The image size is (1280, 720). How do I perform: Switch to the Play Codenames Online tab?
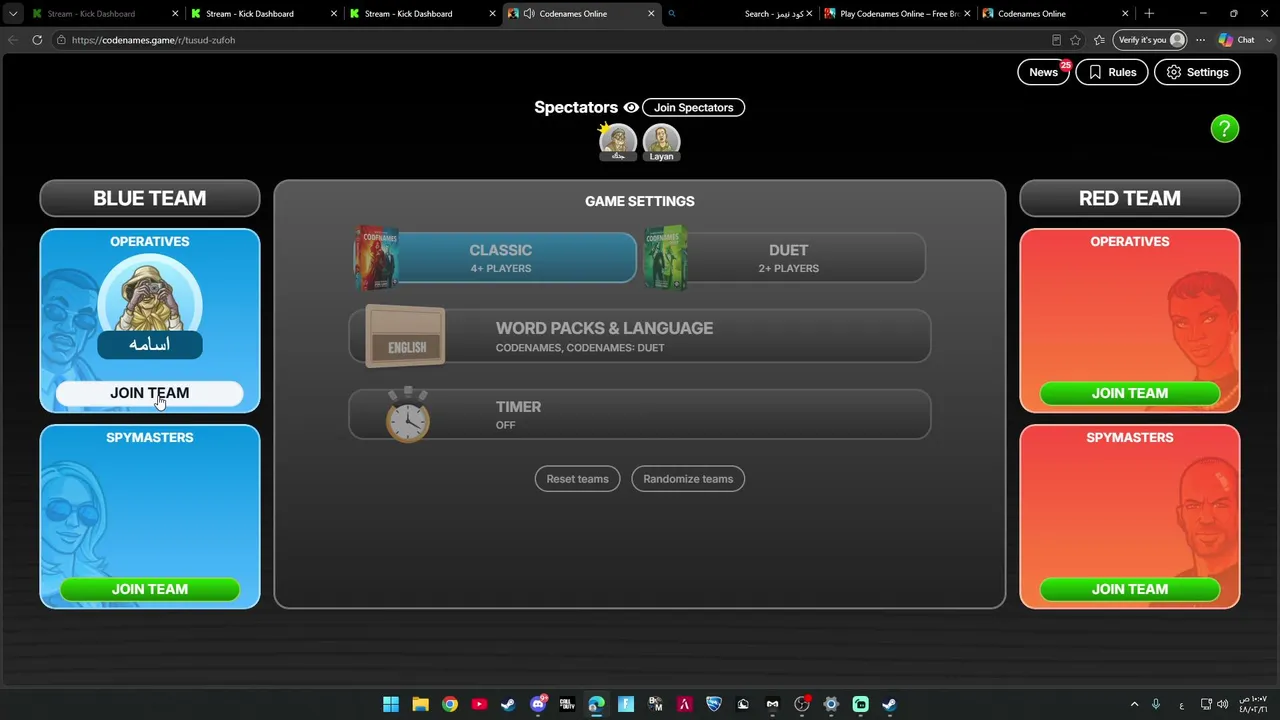(x=897, y=14)
